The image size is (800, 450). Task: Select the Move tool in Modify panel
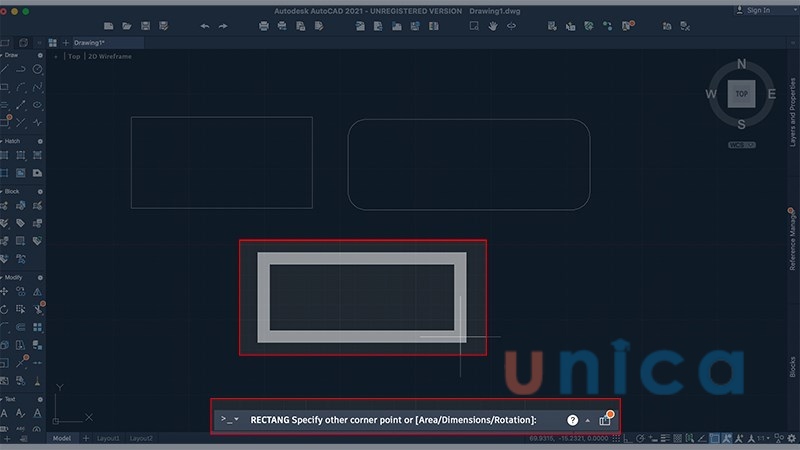(x=5, y=291)
